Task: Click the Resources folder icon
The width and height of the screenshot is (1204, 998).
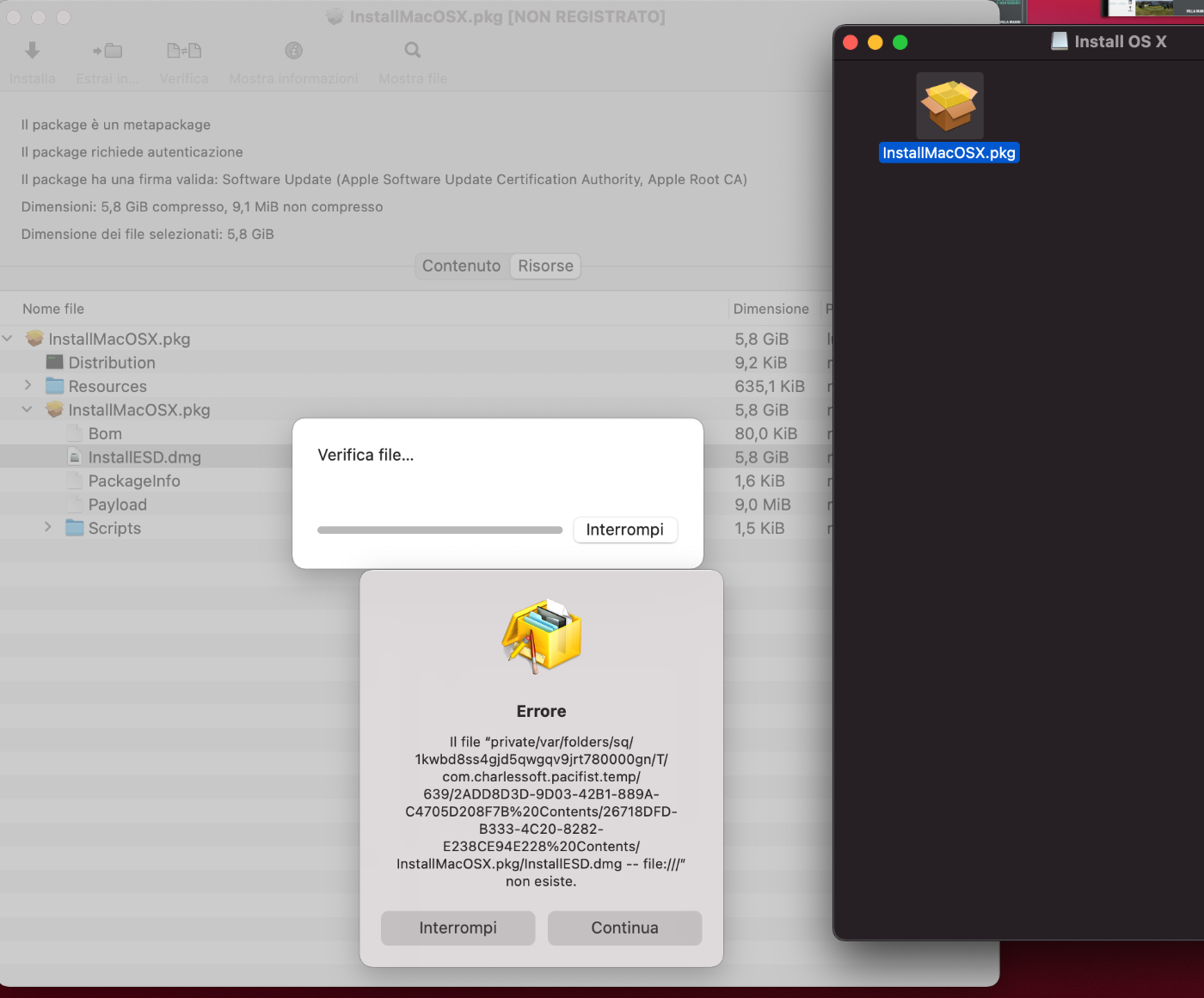Action: pos(55,386)
